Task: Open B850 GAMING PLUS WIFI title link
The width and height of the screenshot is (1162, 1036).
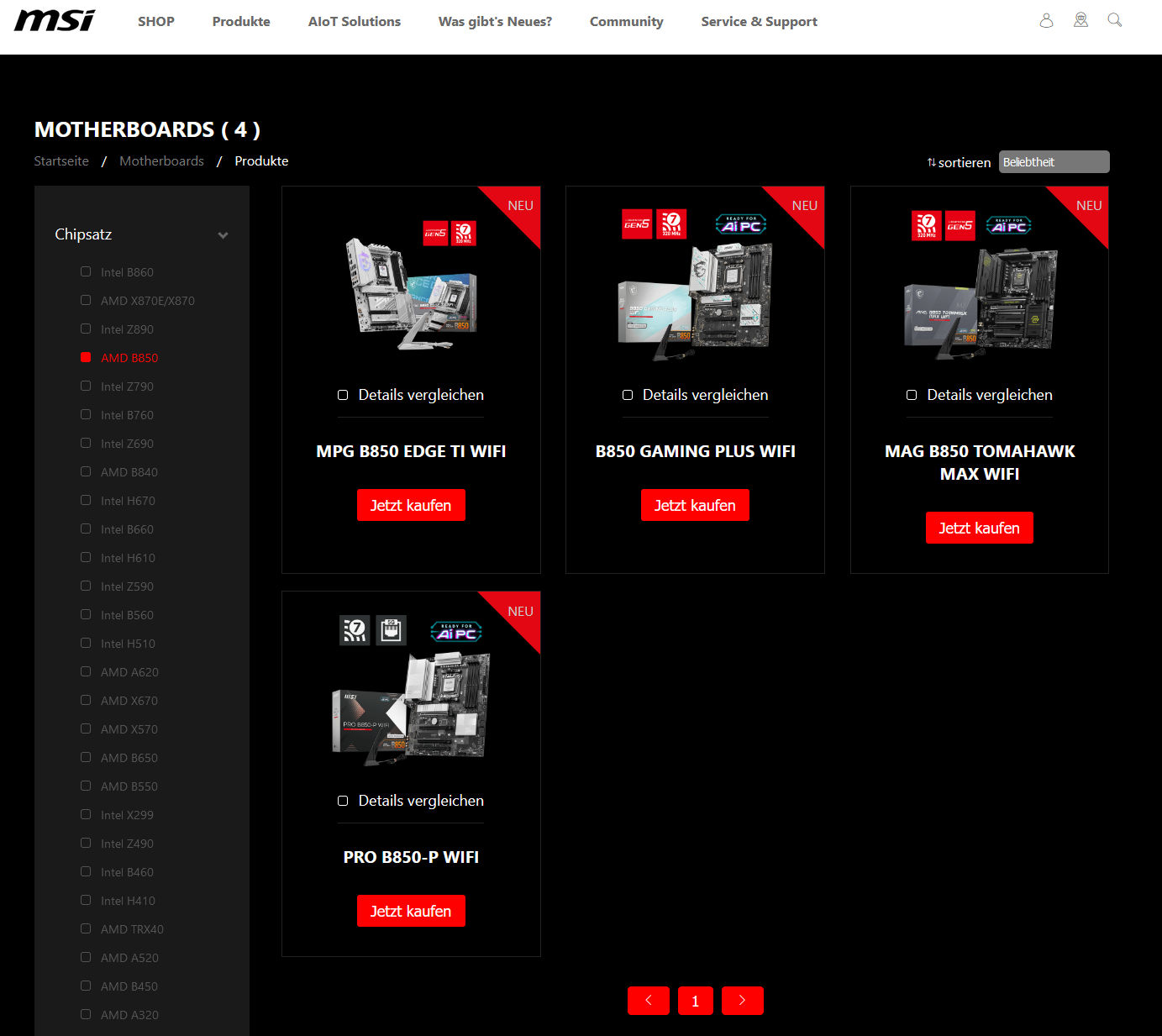Action: coord(696,451)
